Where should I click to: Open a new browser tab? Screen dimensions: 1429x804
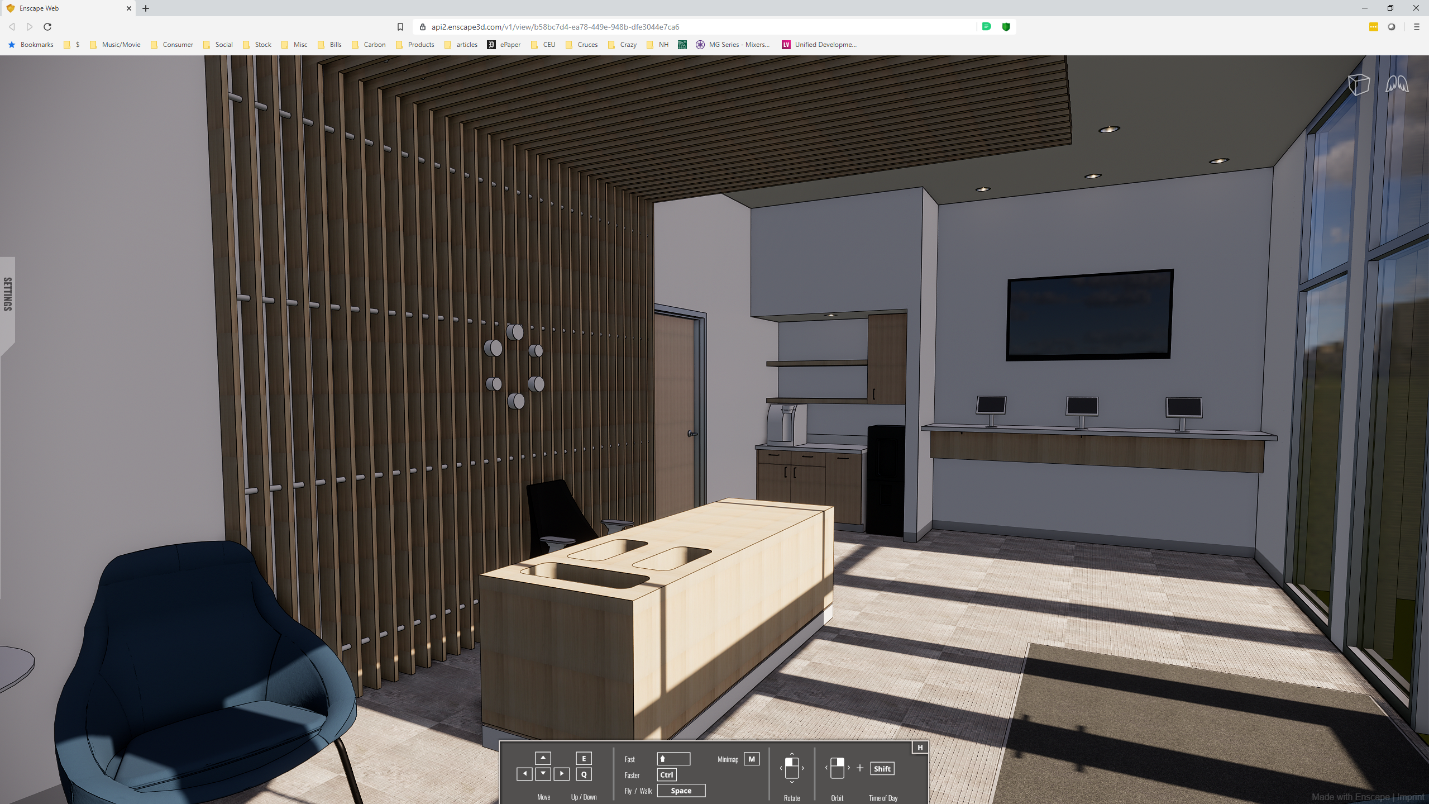click(146, 8)
